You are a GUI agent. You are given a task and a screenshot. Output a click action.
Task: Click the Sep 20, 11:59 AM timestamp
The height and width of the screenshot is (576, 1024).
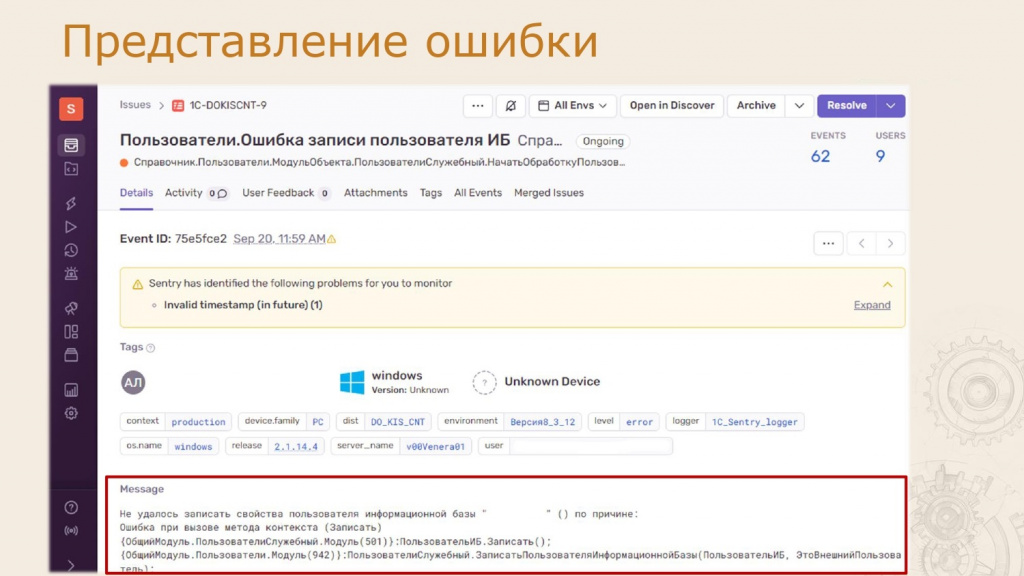[x=279, y=239]
